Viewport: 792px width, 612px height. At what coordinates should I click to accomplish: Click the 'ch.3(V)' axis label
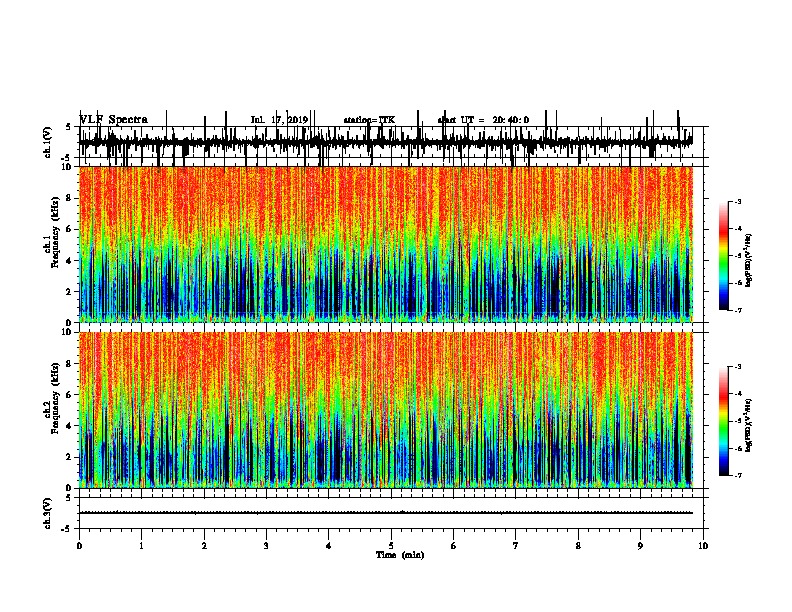[x=47, y=513]
